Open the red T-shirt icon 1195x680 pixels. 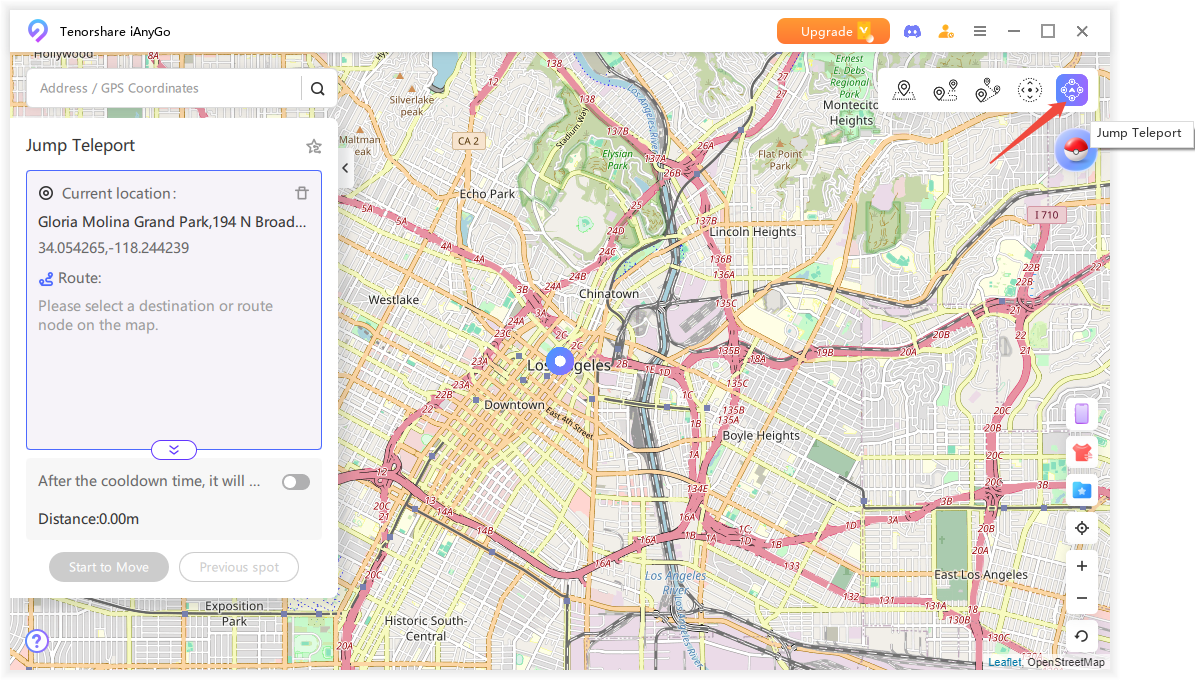(1081, 452)
